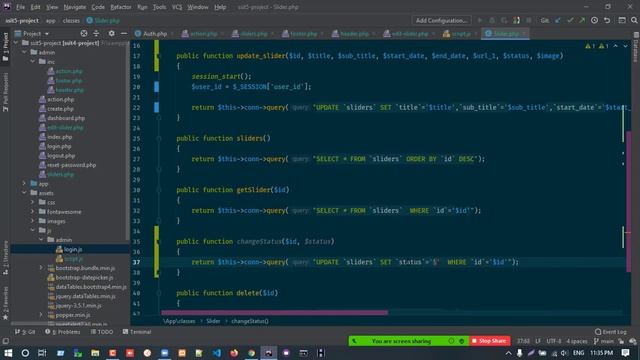Viewport: 640px width, 360px height.
Task: Open the Navigate menu
Action: pos(75,7)
